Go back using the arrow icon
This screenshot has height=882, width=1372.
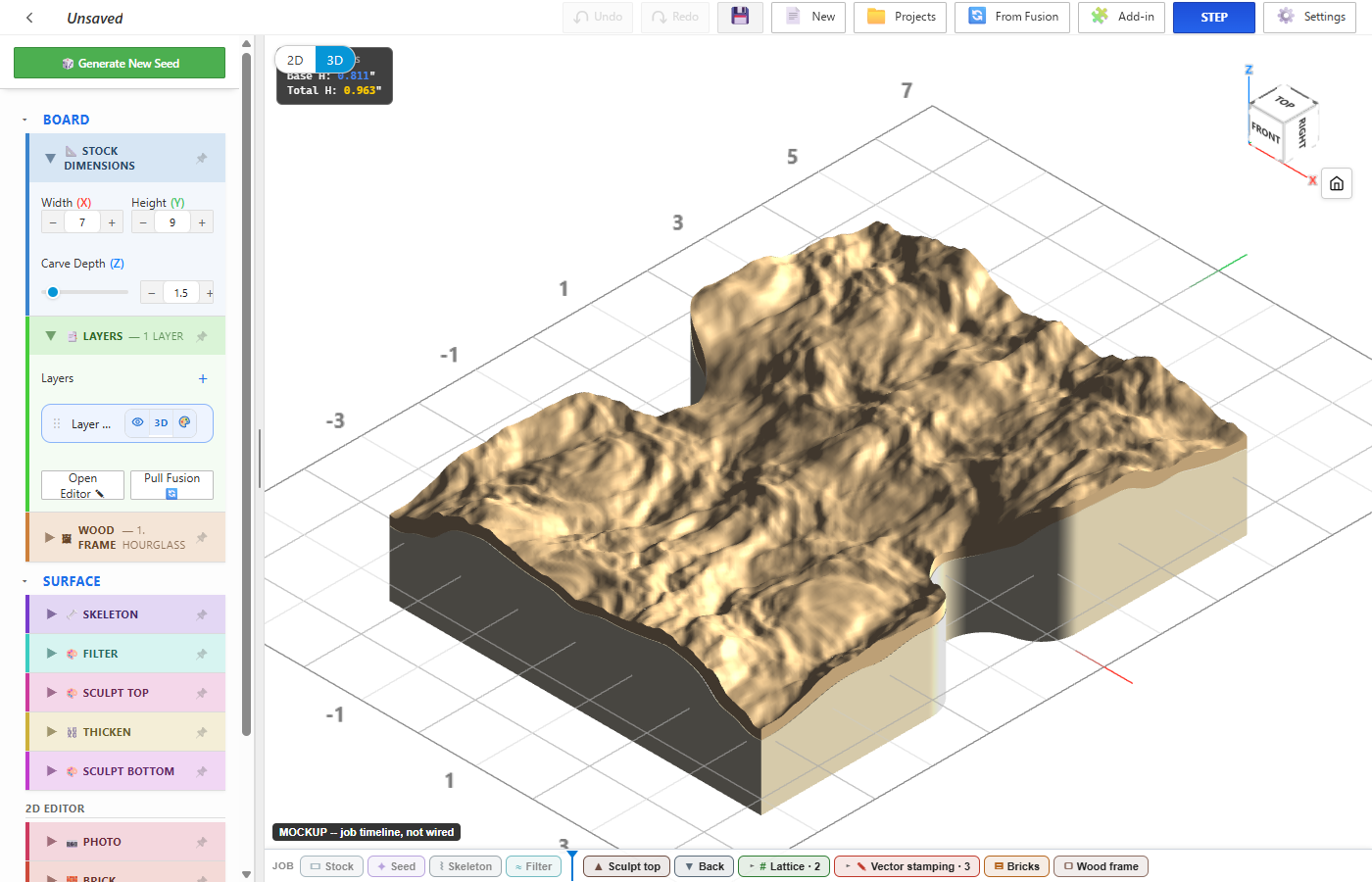pos(29,18)
